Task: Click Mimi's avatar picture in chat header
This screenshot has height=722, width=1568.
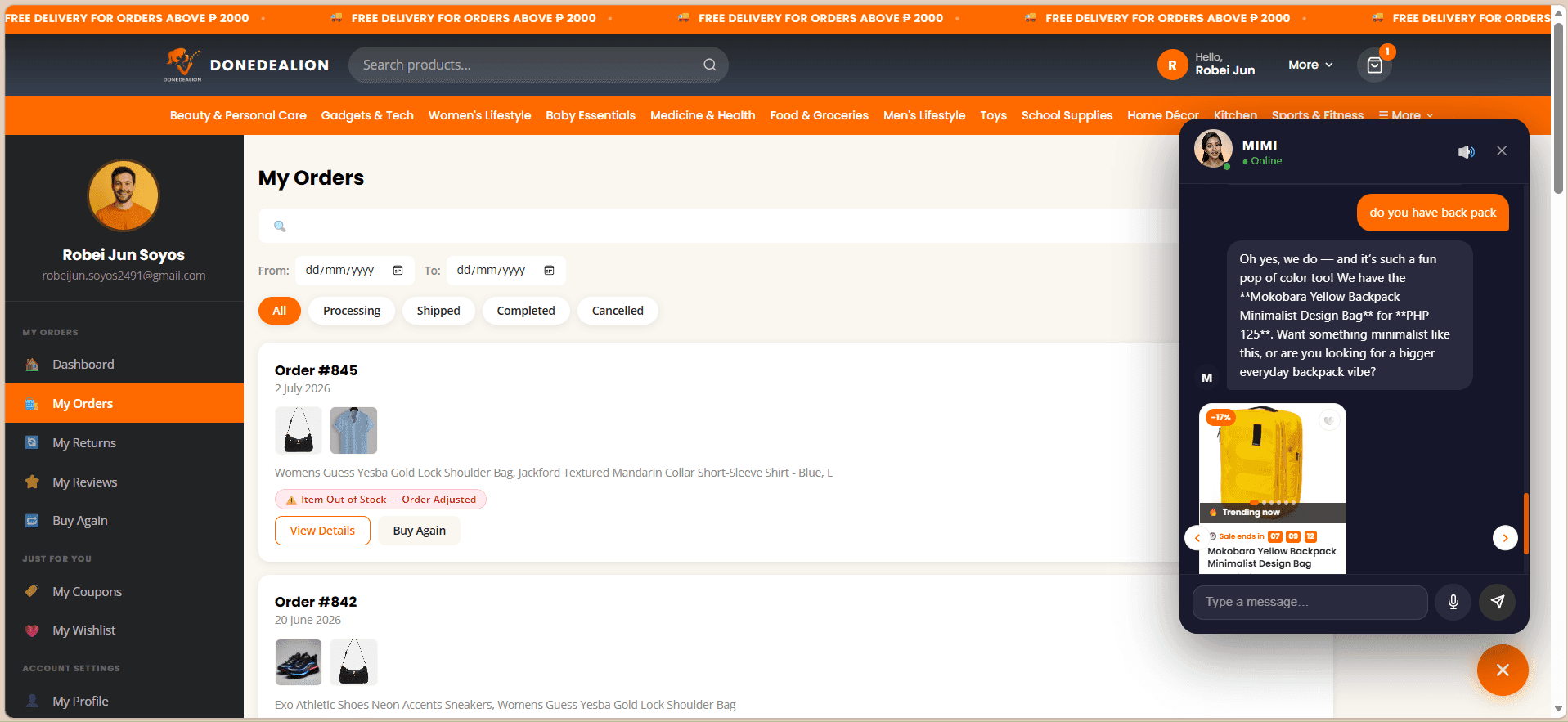Action: click(x=1213, y=150)
